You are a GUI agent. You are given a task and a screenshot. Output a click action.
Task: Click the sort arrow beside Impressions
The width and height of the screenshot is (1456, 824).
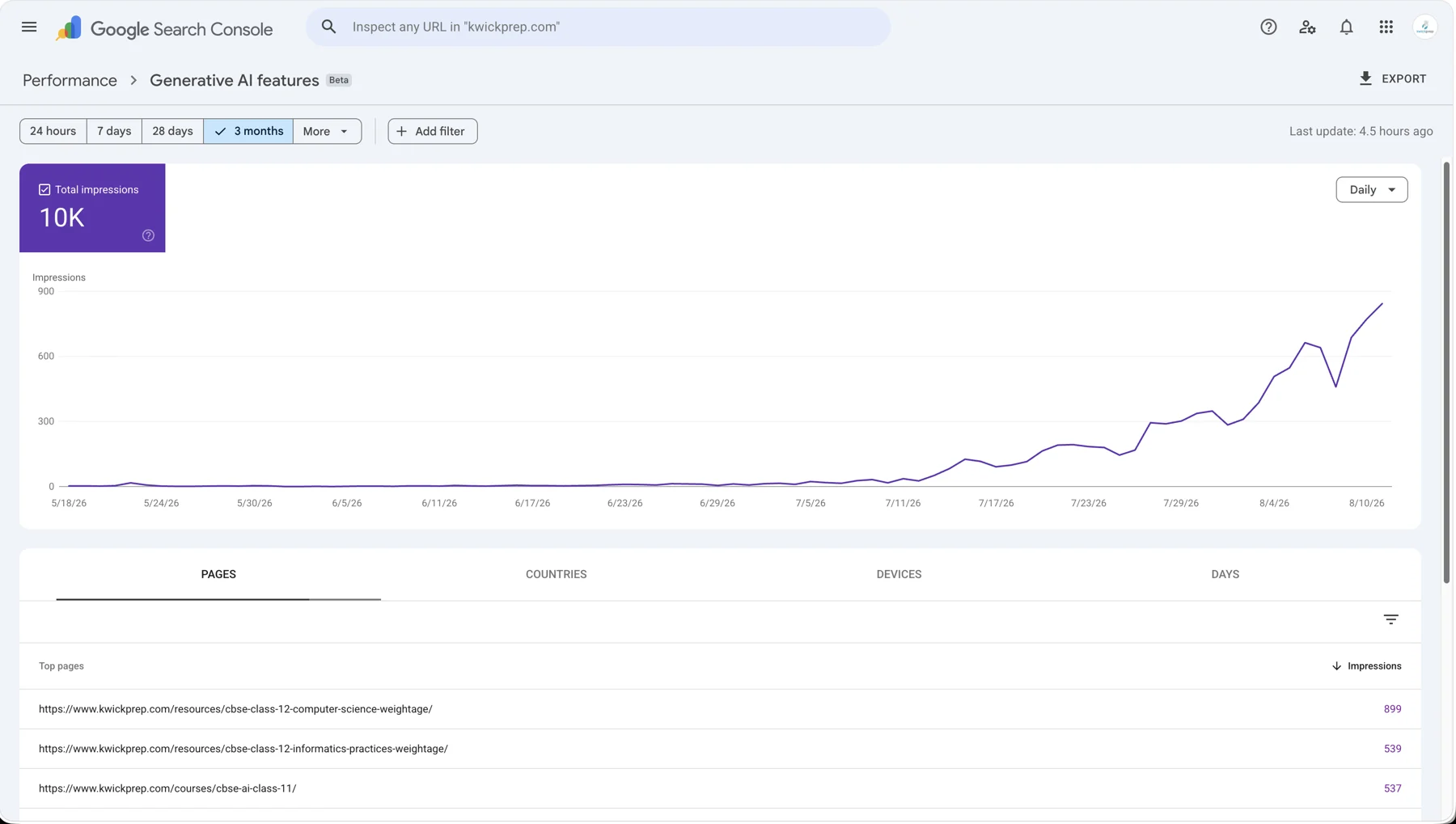pyautogui.click(x=1336, y=666)
